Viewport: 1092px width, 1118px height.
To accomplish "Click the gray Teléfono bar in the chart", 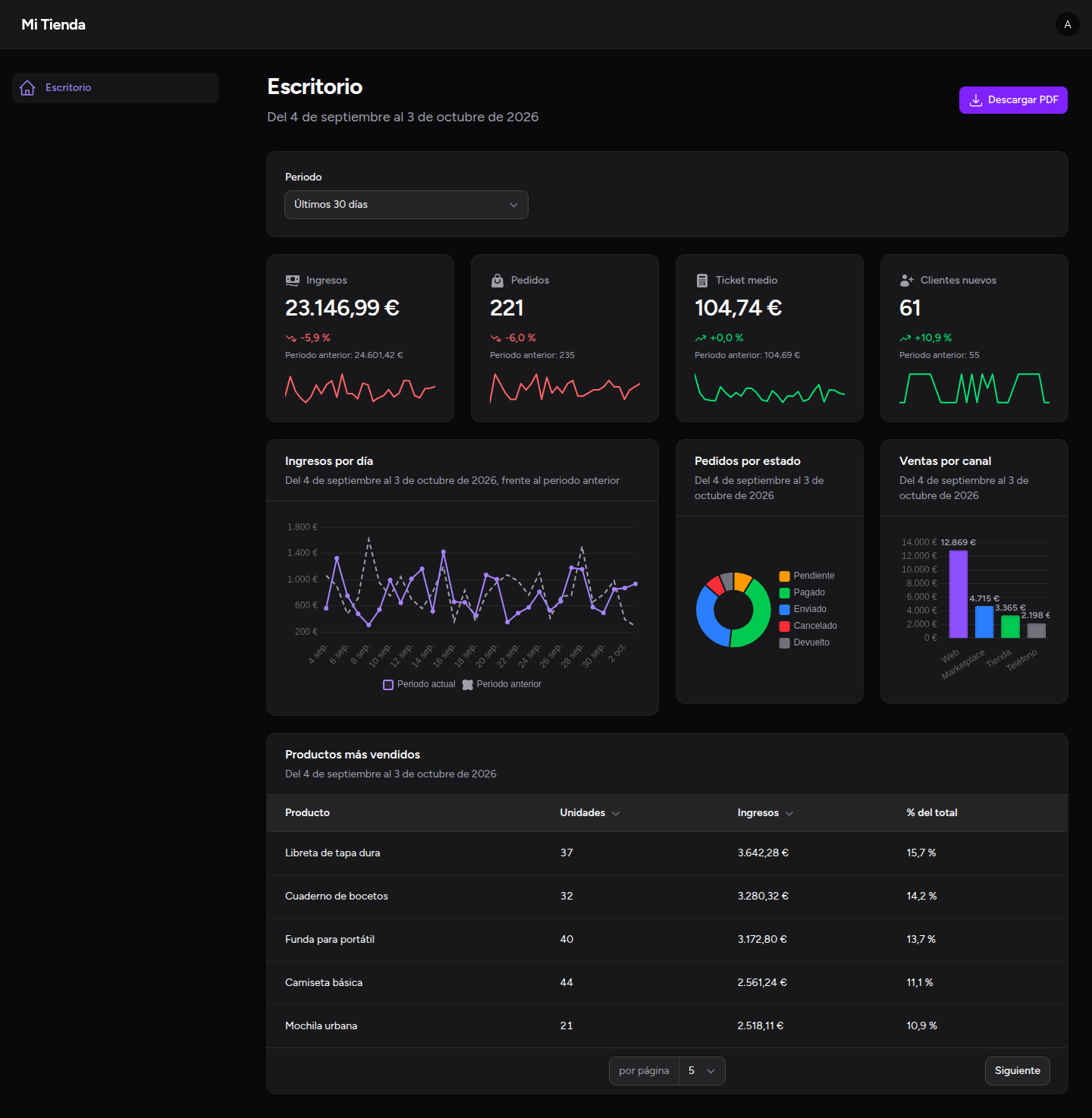I will [1036, 630].
